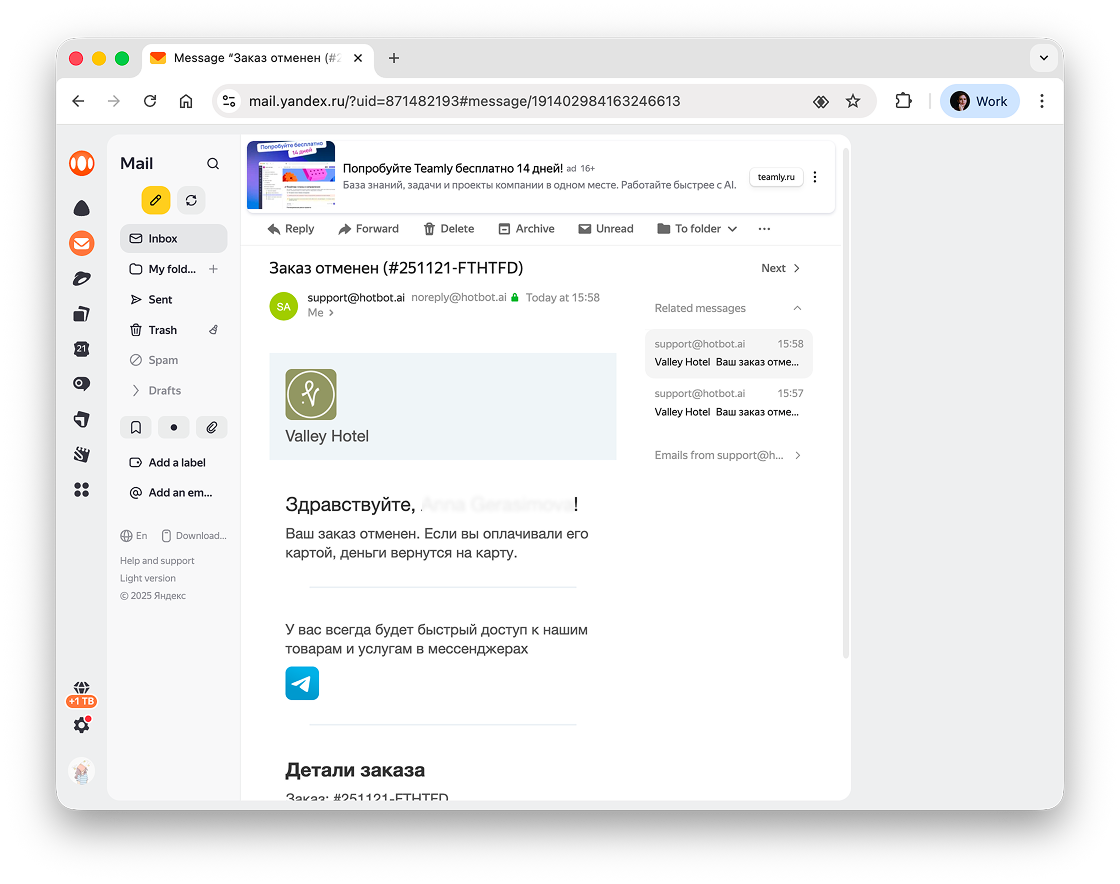
Task: Forward this message
Action: point(369,228)
